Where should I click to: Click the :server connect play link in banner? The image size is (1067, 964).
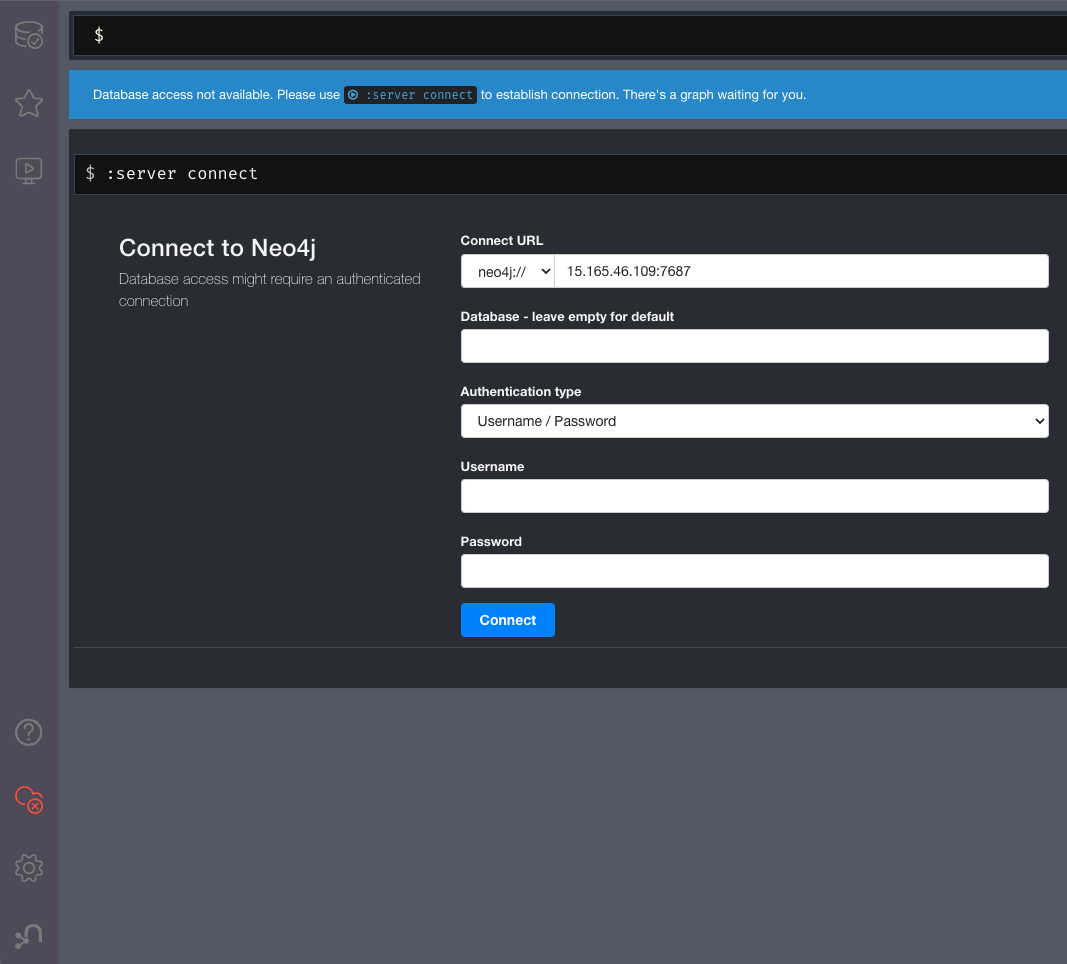click(410, 95)
